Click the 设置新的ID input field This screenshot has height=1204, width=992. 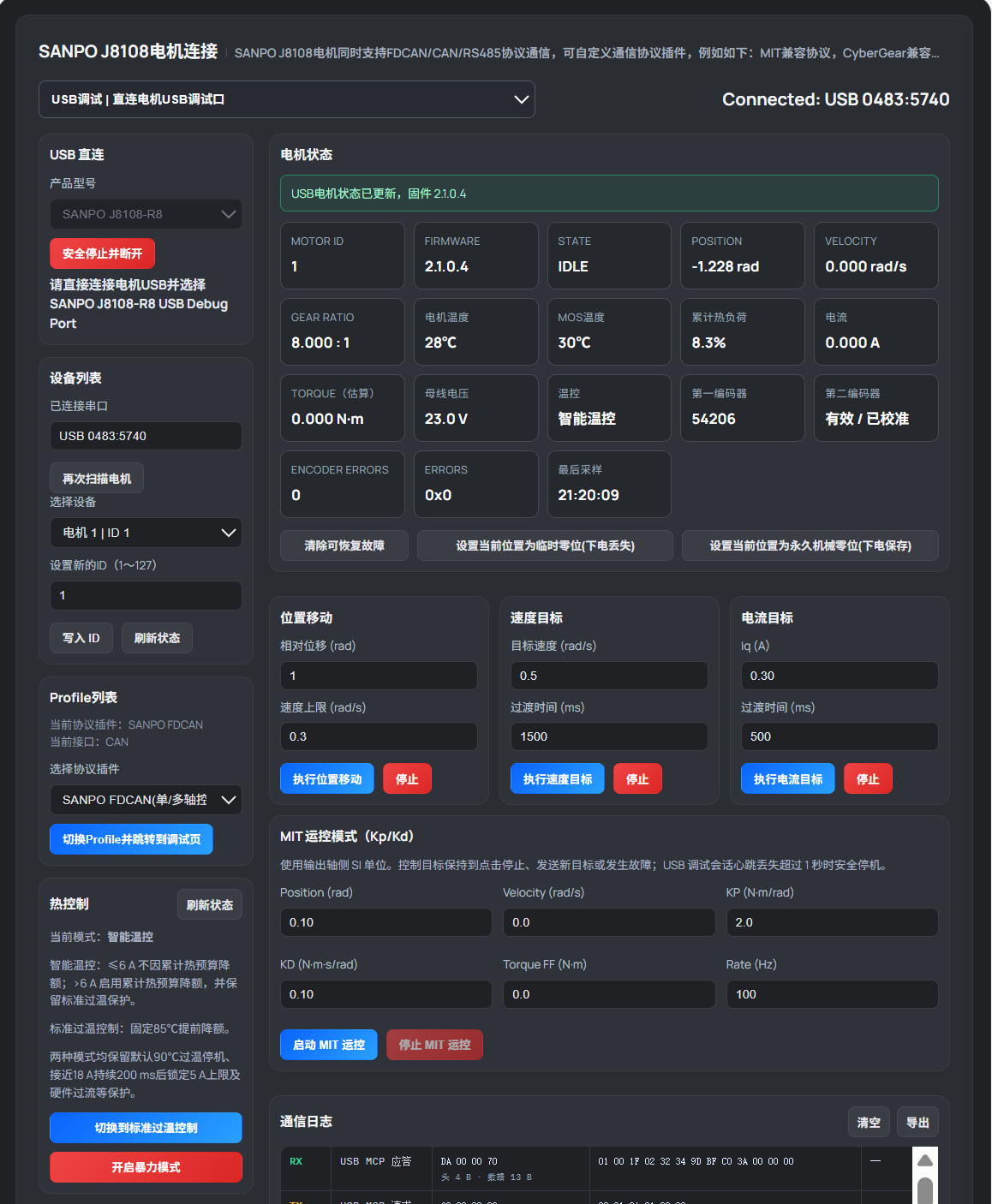click(146, 595)
